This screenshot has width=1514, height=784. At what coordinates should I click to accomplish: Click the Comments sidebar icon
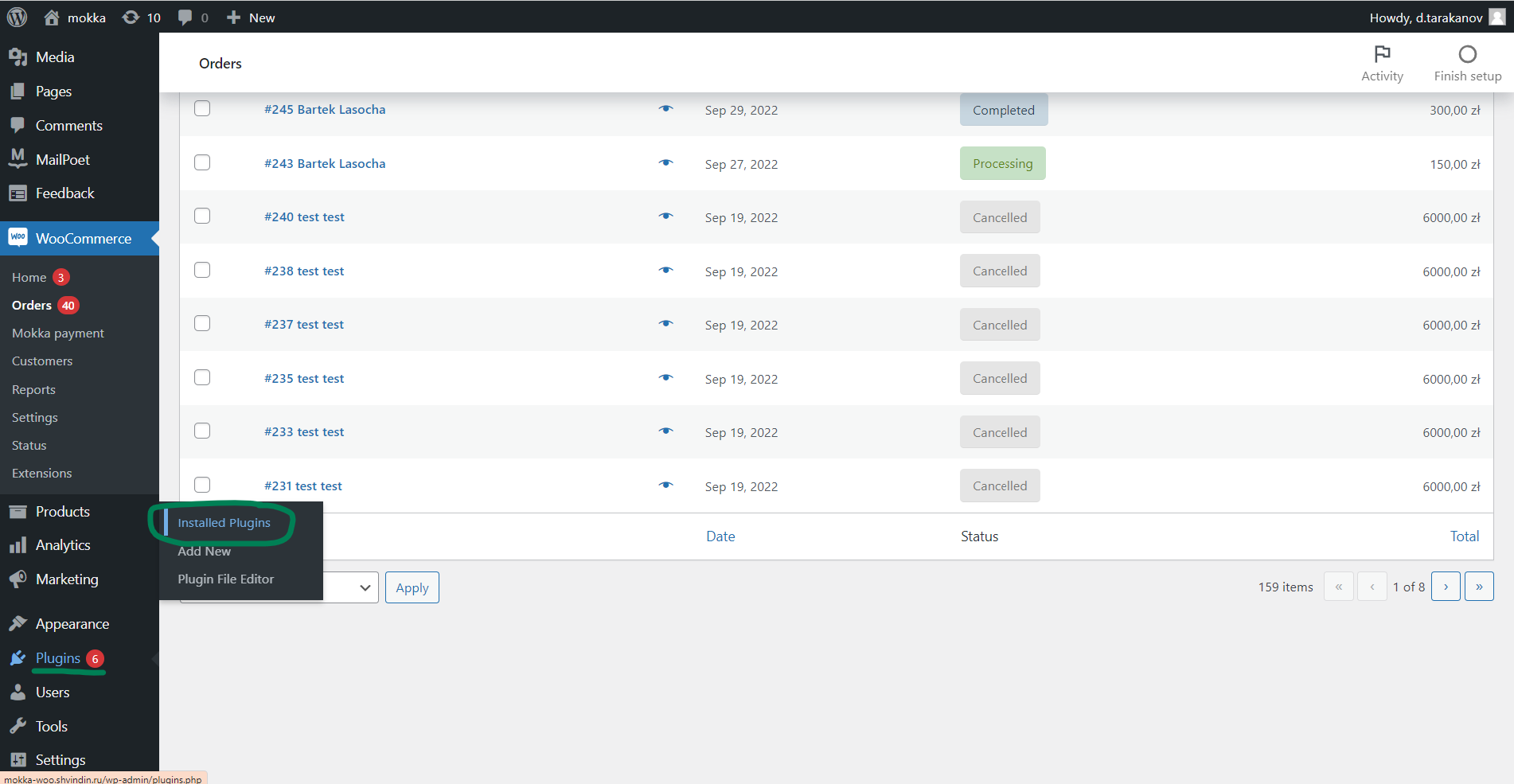click(18, 126)
